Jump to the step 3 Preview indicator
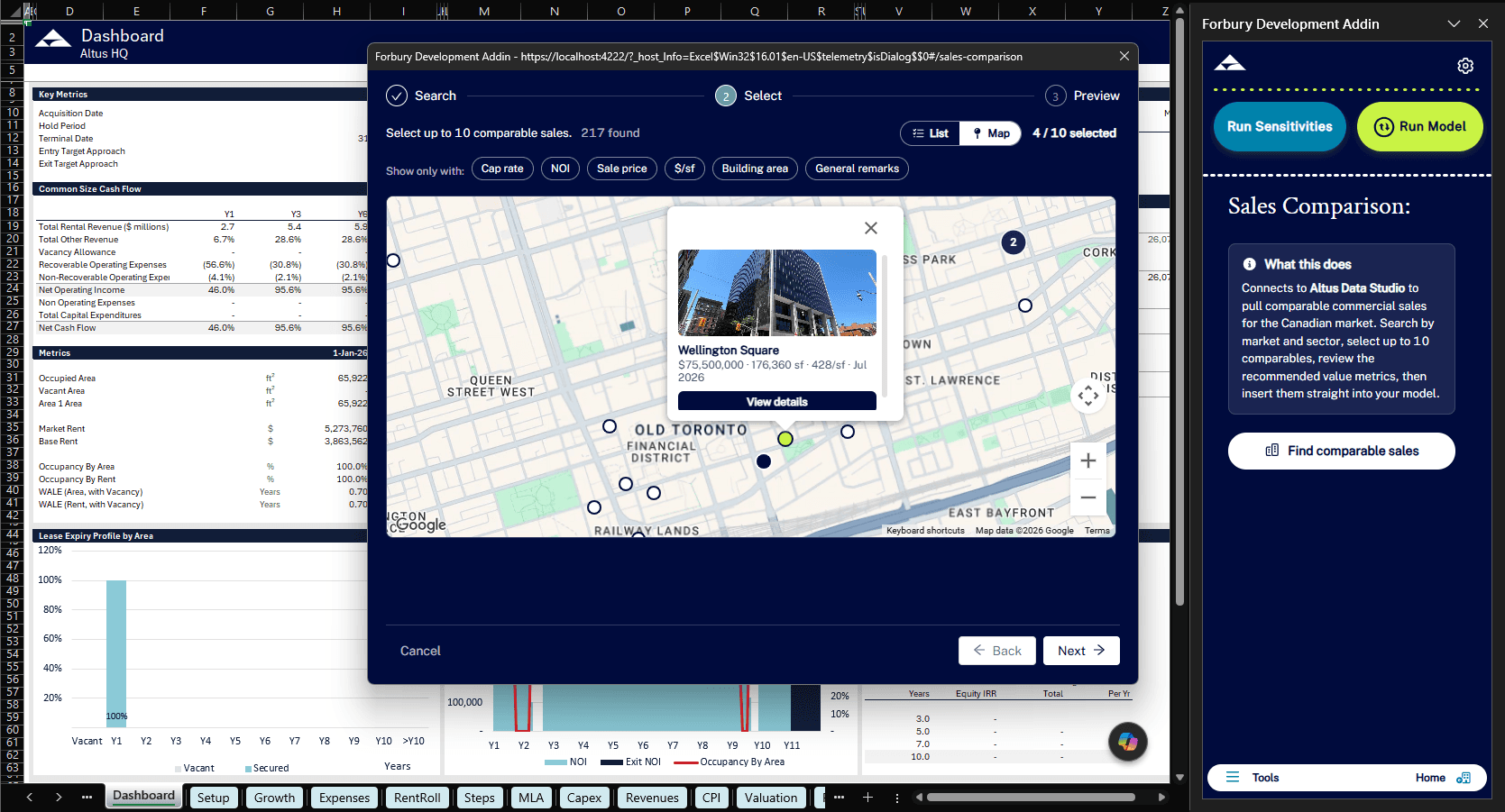This screenshot has width=1505, height=812. tap(1082, 96)
